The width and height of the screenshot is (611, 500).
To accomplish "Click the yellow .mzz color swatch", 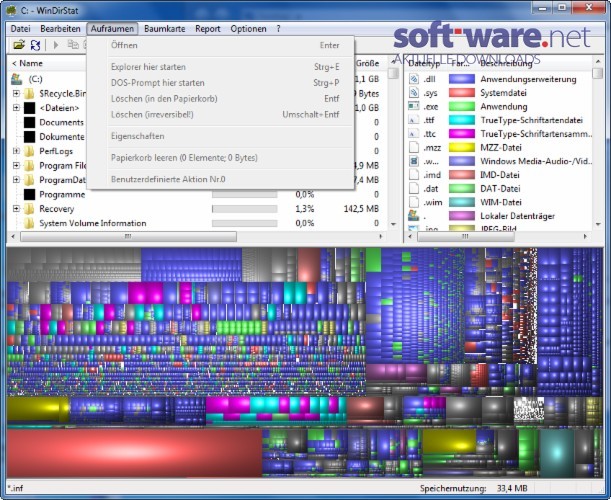I will (462, 147).
